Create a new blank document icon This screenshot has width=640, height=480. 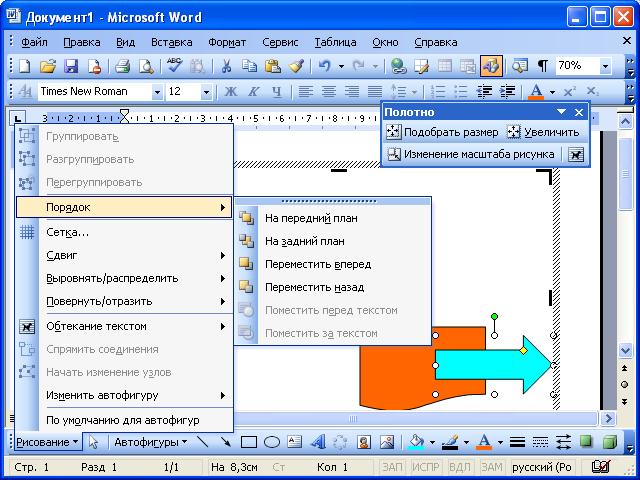(25, 66)
